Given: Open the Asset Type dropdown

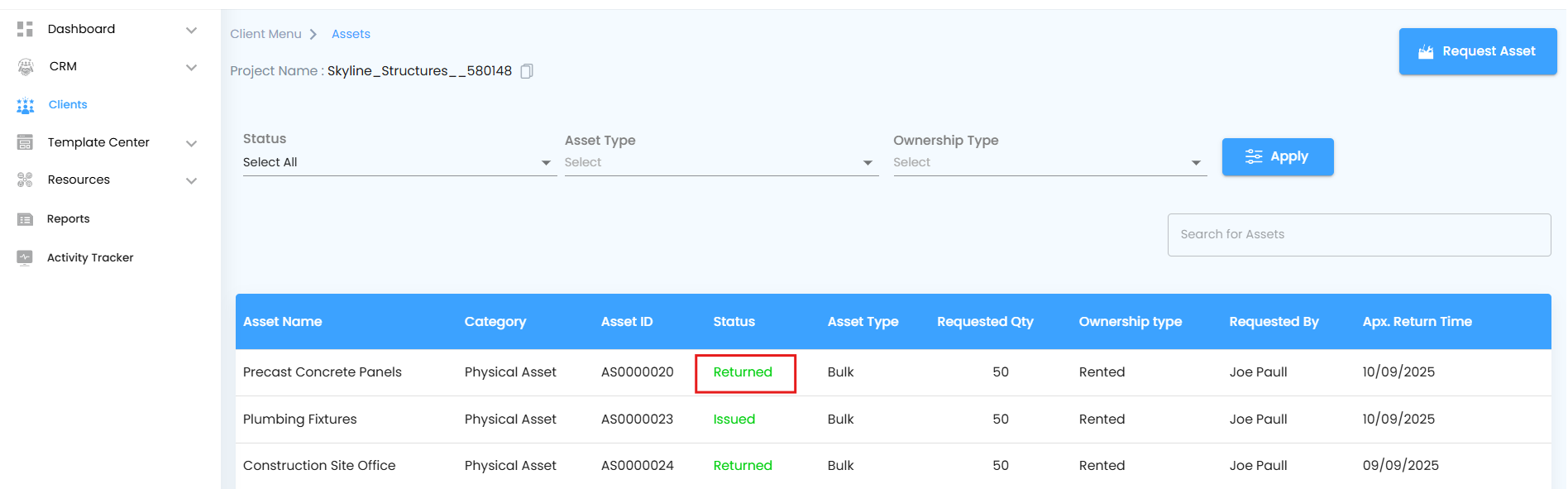Looking at the screenshot, I should [x=719, y=162].
